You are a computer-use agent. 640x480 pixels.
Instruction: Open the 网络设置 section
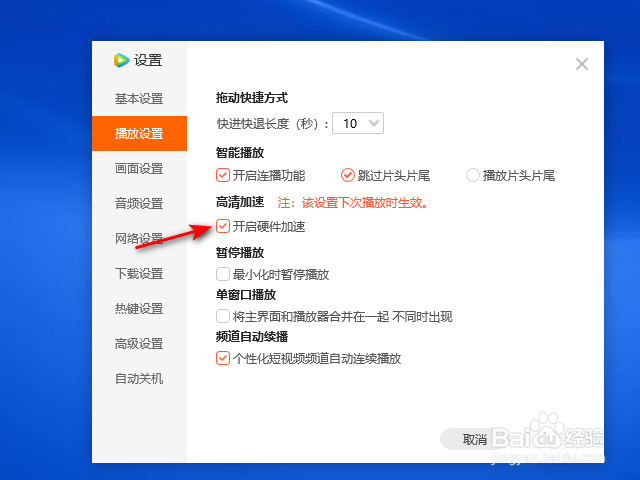[139, 238]
